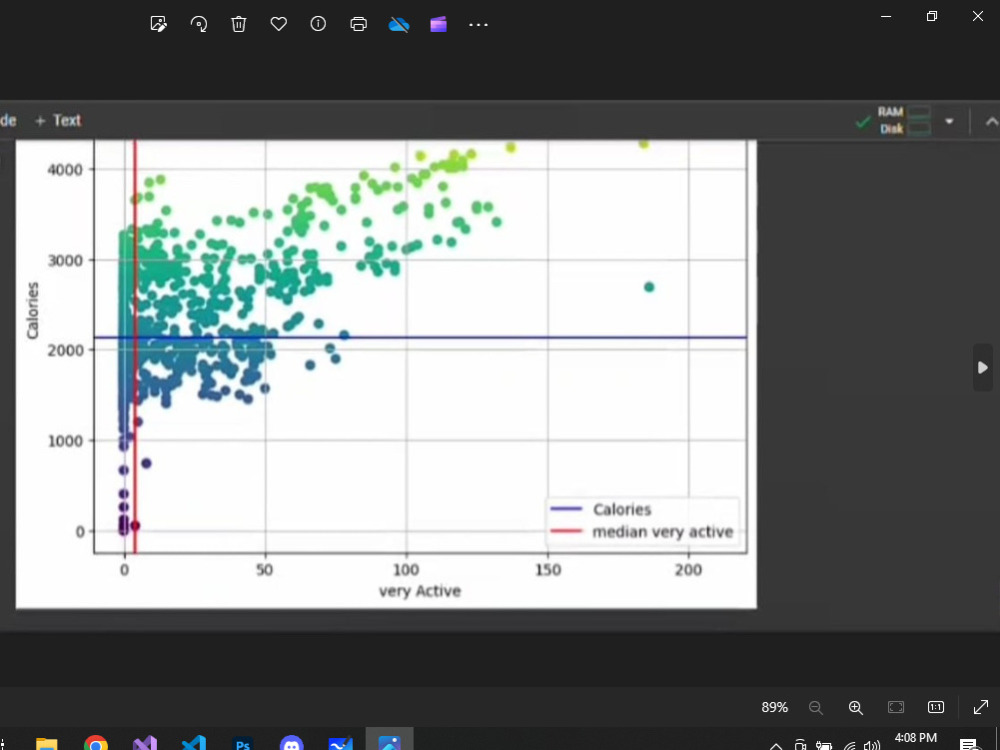The image size is (1000, 750).
Task: Click the 4:08 PM taskbar clock
Action: click(x=916, y=738)
